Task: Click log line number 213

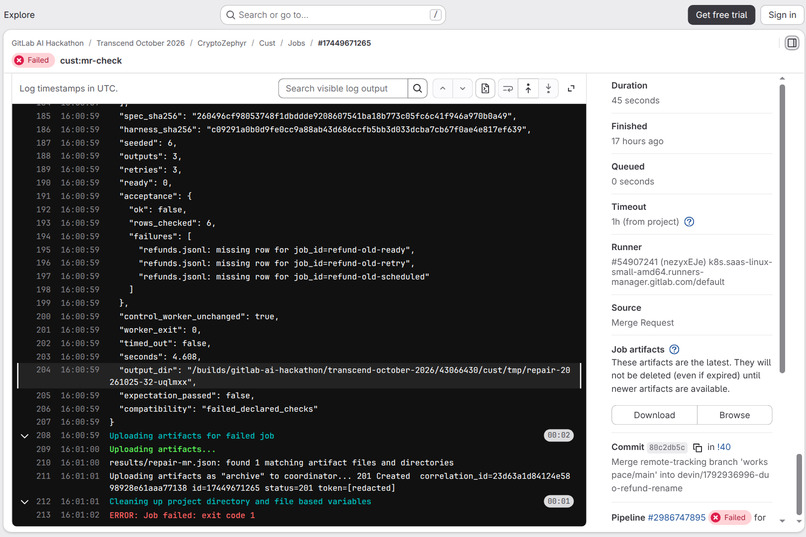Action: coord(43,515)
